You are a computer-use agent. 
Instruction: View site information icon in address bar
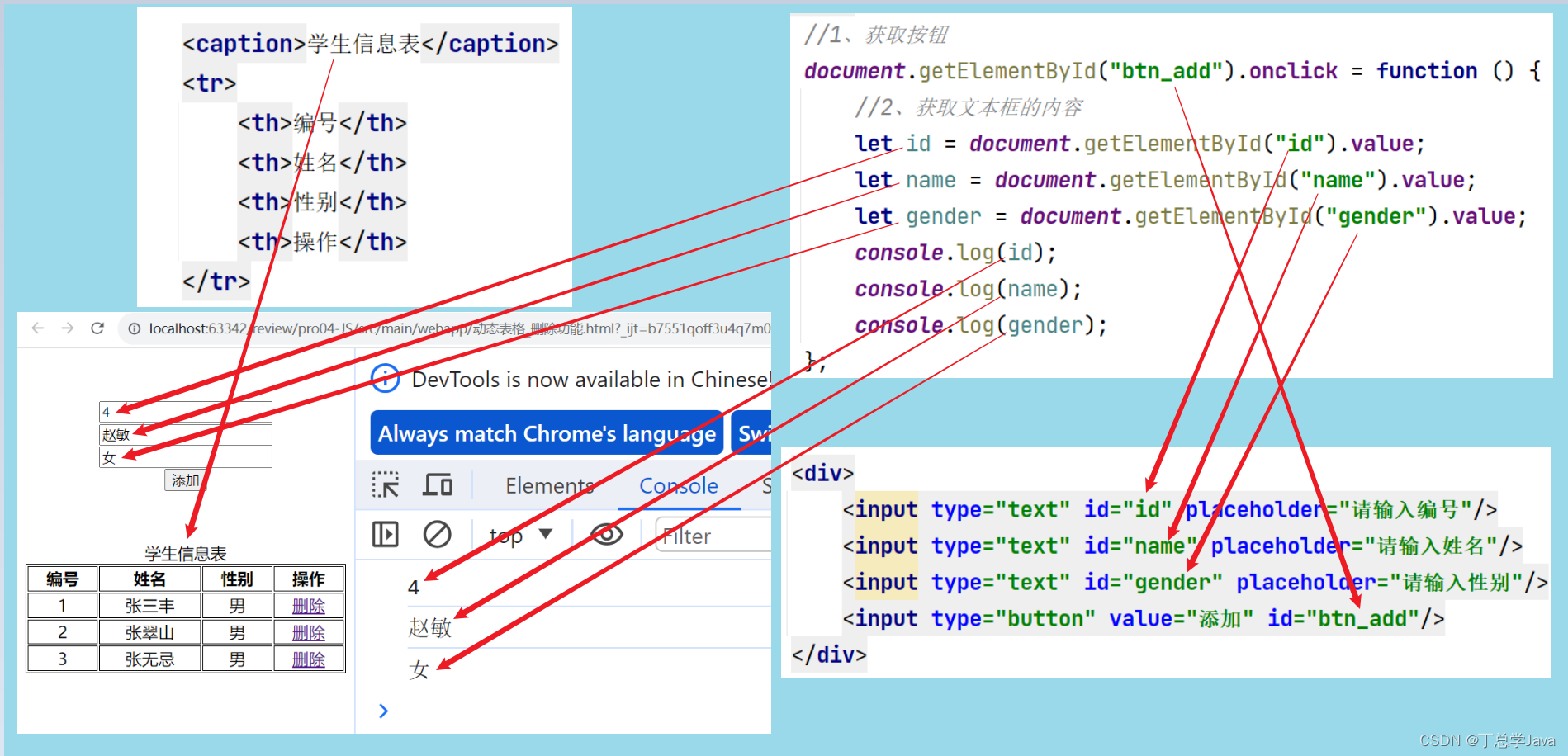[134, 328]
